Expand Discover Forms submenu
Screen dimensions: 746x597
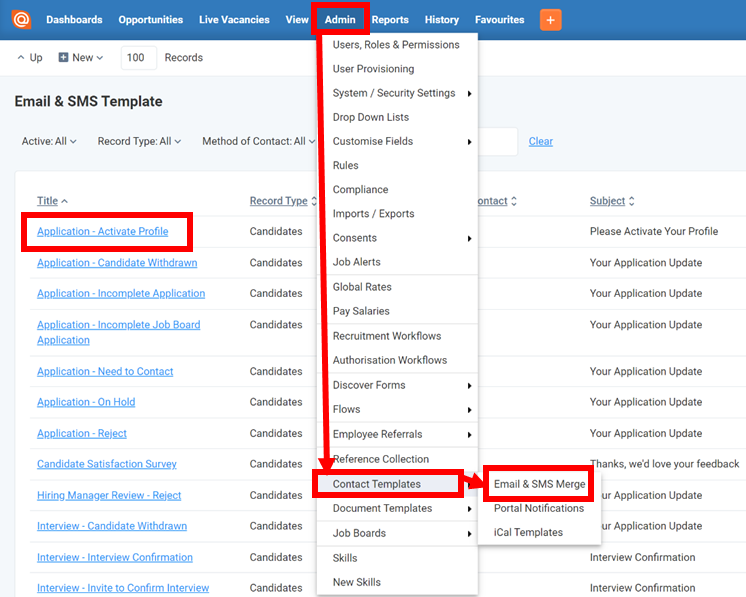(469, 386)
